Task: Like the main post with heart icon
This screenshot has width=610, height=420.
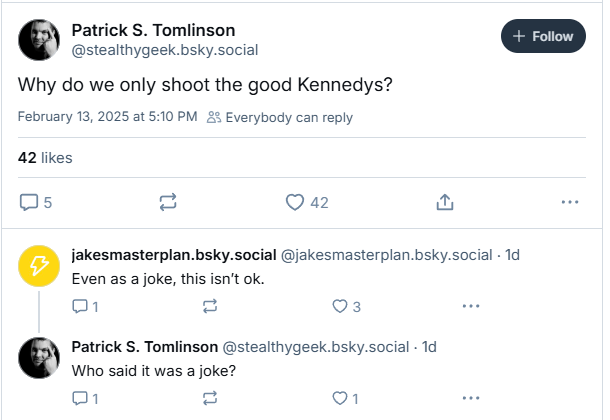Action: pos(307,202)
